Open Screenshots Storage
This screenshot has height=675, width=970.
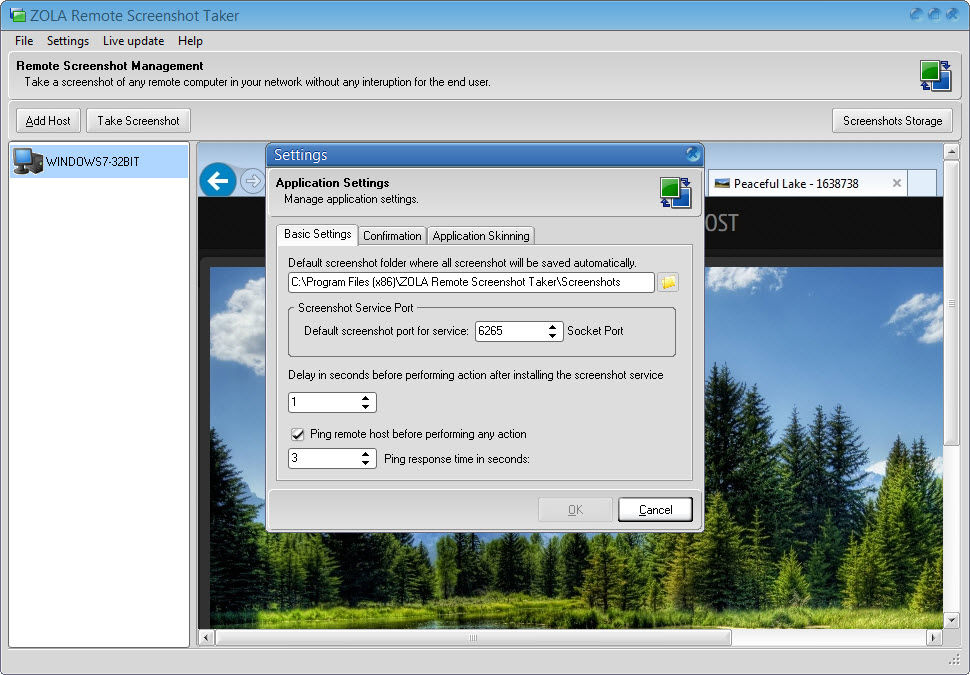892,121
